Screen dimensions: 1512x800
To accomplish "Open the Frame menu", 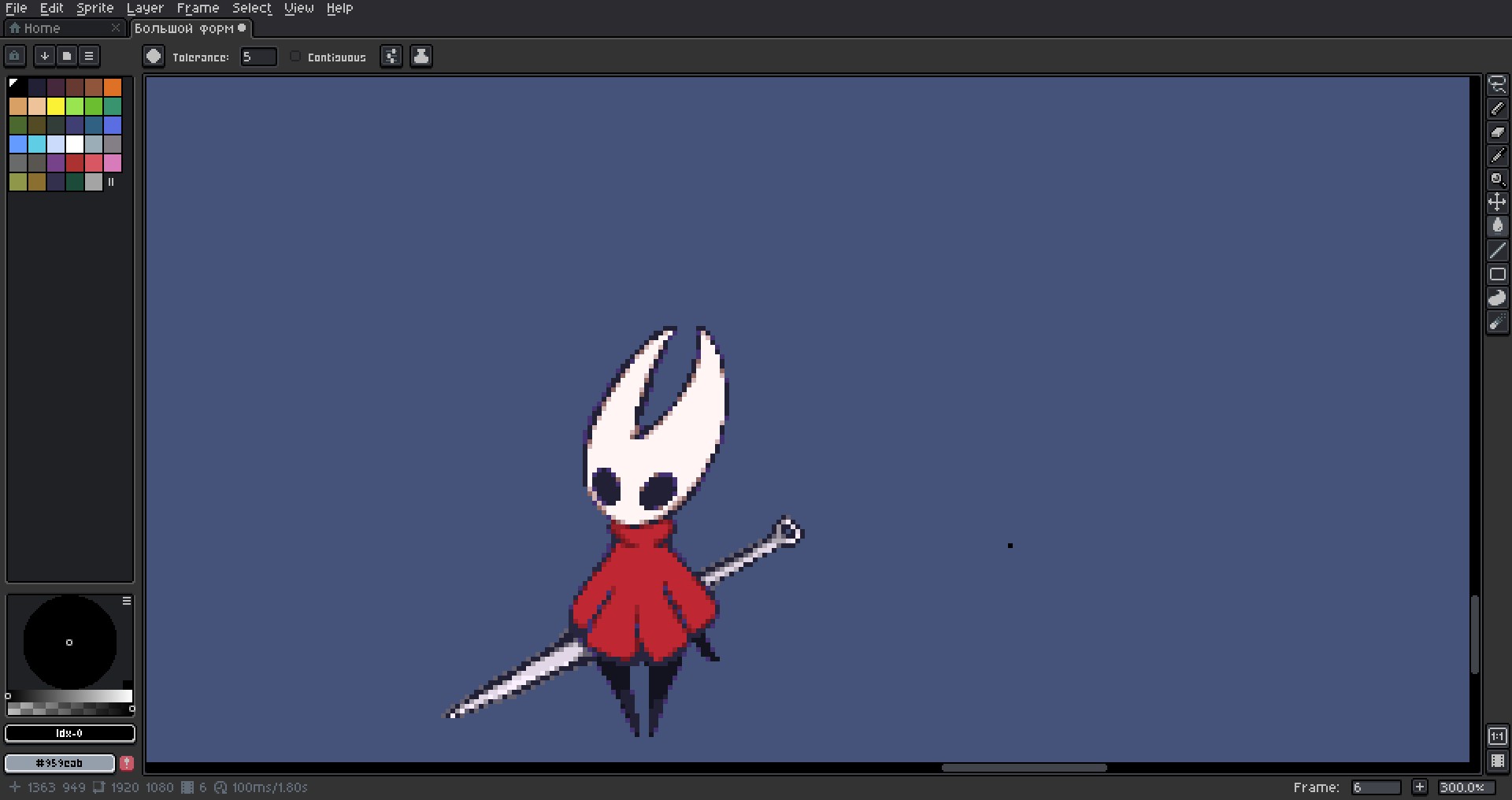I will coord(198,8).
